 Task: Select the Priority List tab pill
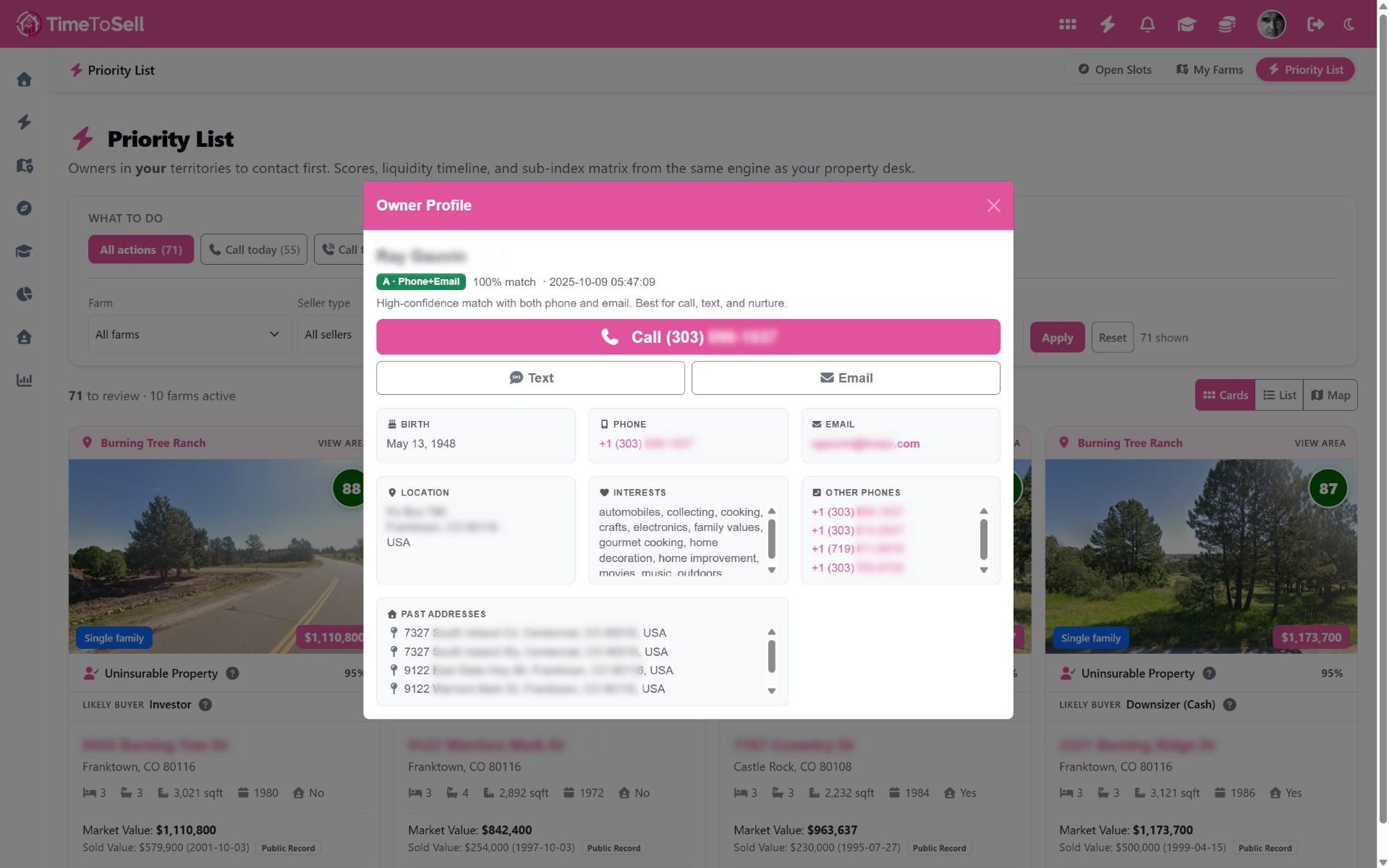(1305, 69)
